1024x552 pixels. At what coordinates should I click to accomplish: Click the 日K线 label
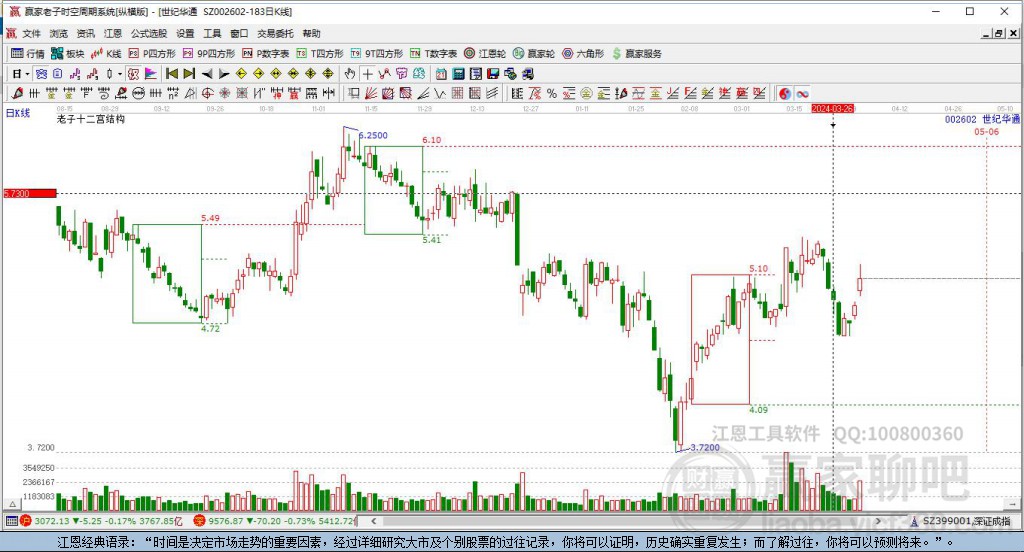click(x=18, y=113)
